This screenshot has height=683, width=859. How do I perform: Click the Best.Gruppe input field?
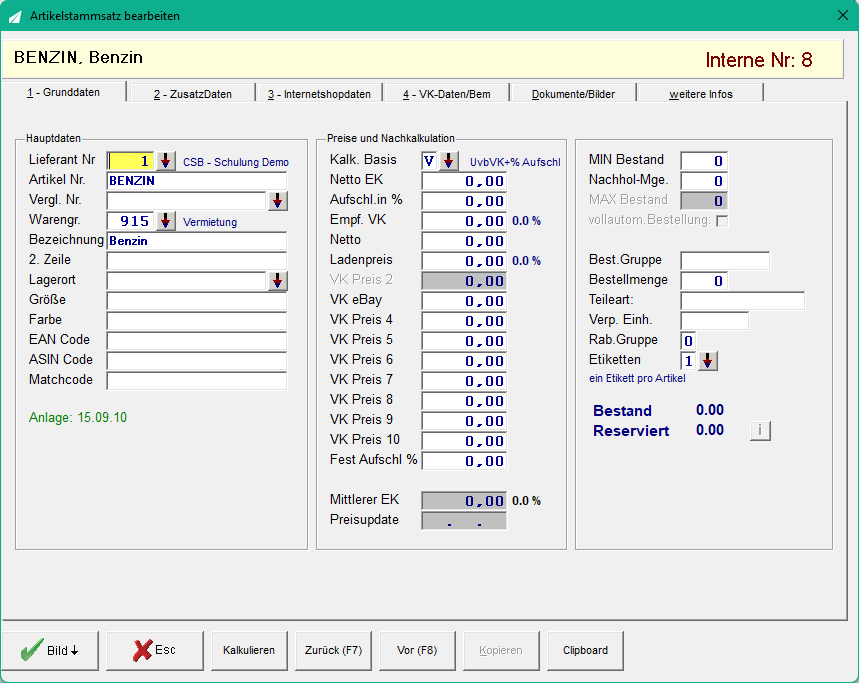click(x=725, y=261)
